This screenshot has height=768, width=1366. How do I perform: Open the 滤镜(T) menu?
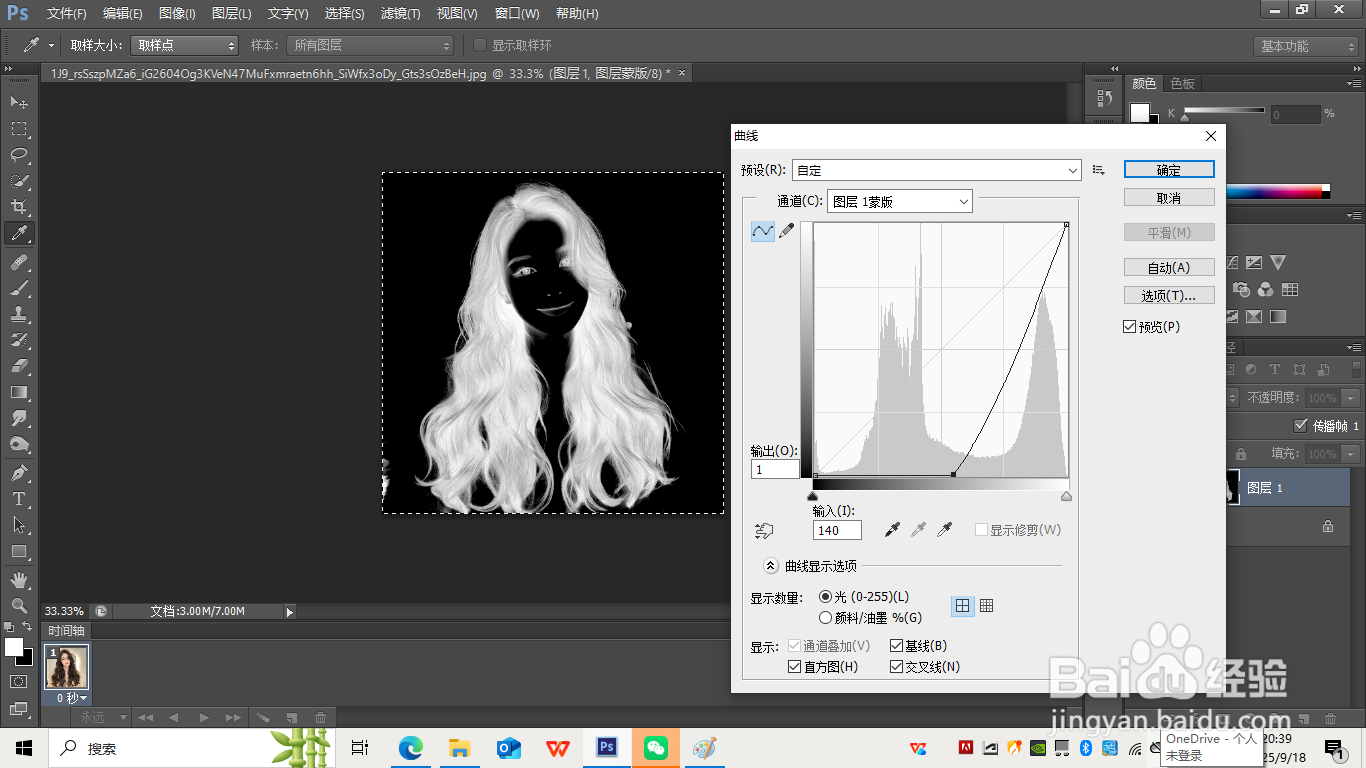click(401, 14)
